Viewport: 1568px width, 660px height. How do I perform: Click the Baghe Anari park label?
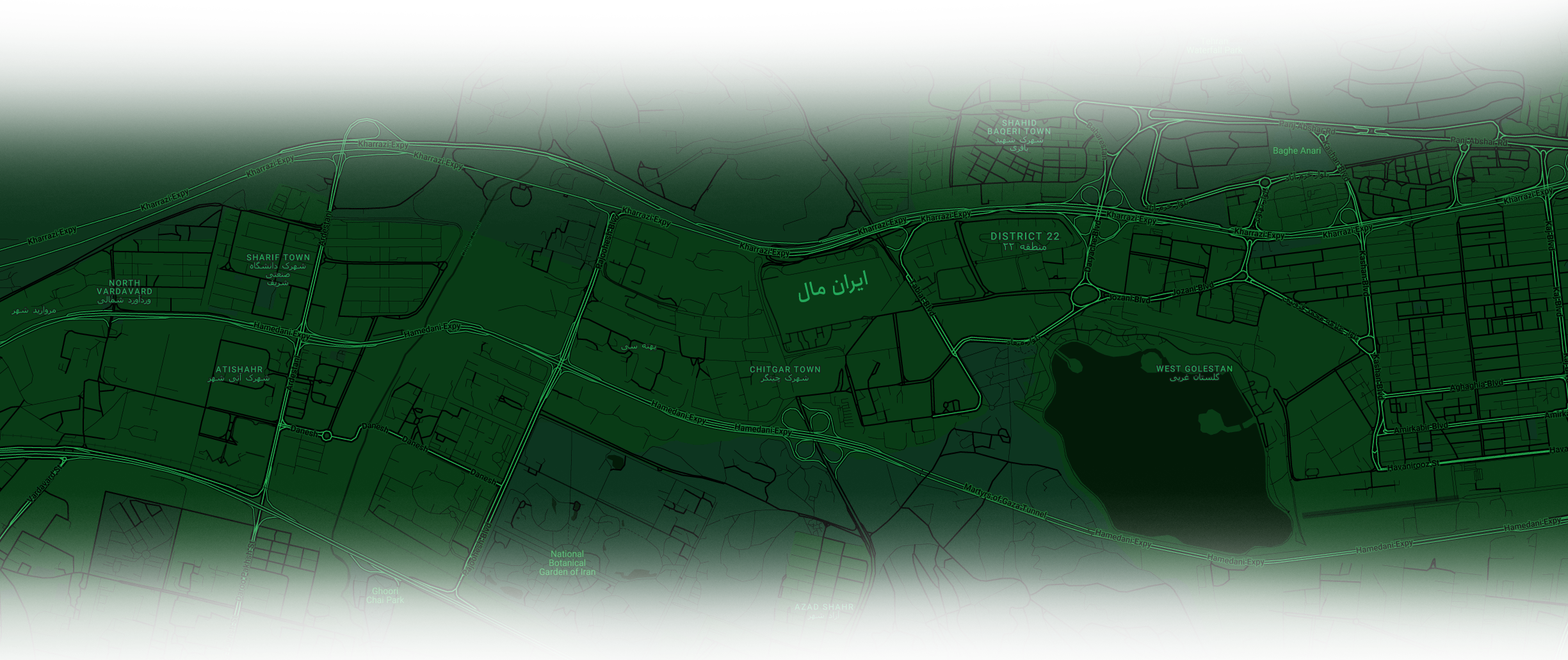point(1297,151)
